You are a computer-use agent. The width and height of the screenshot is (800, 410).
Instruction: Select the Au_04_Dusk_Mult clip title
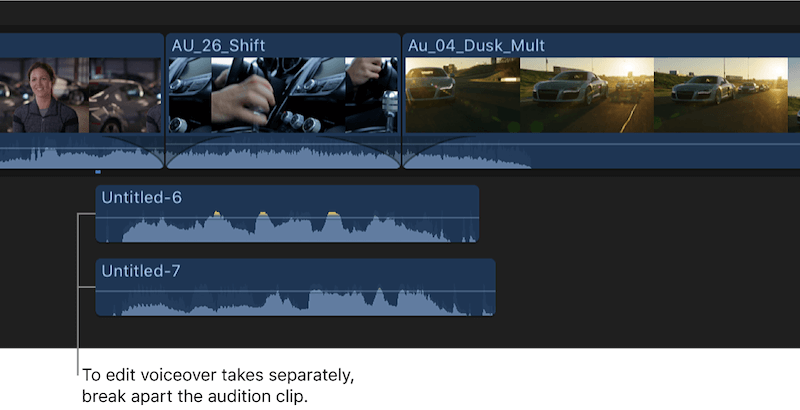click(x=476, y=45)
